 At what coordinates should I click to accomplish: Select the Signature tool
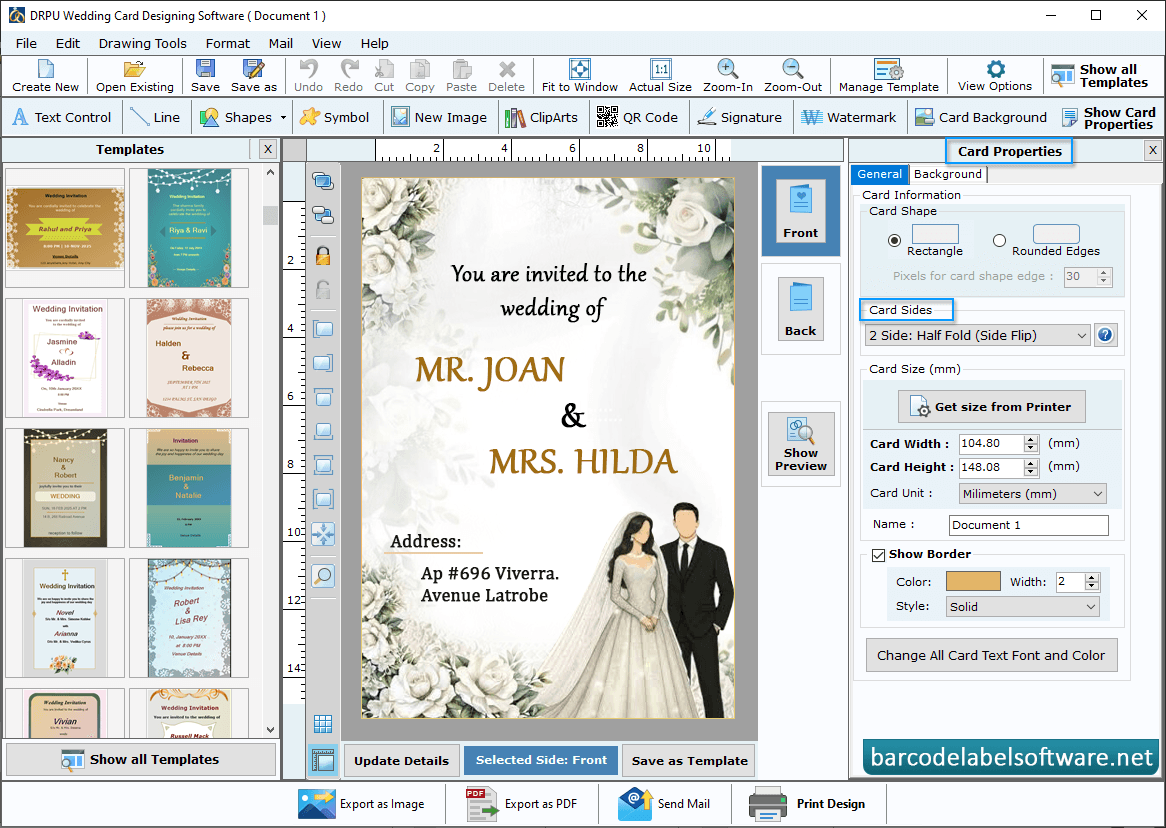pos(740,118)
